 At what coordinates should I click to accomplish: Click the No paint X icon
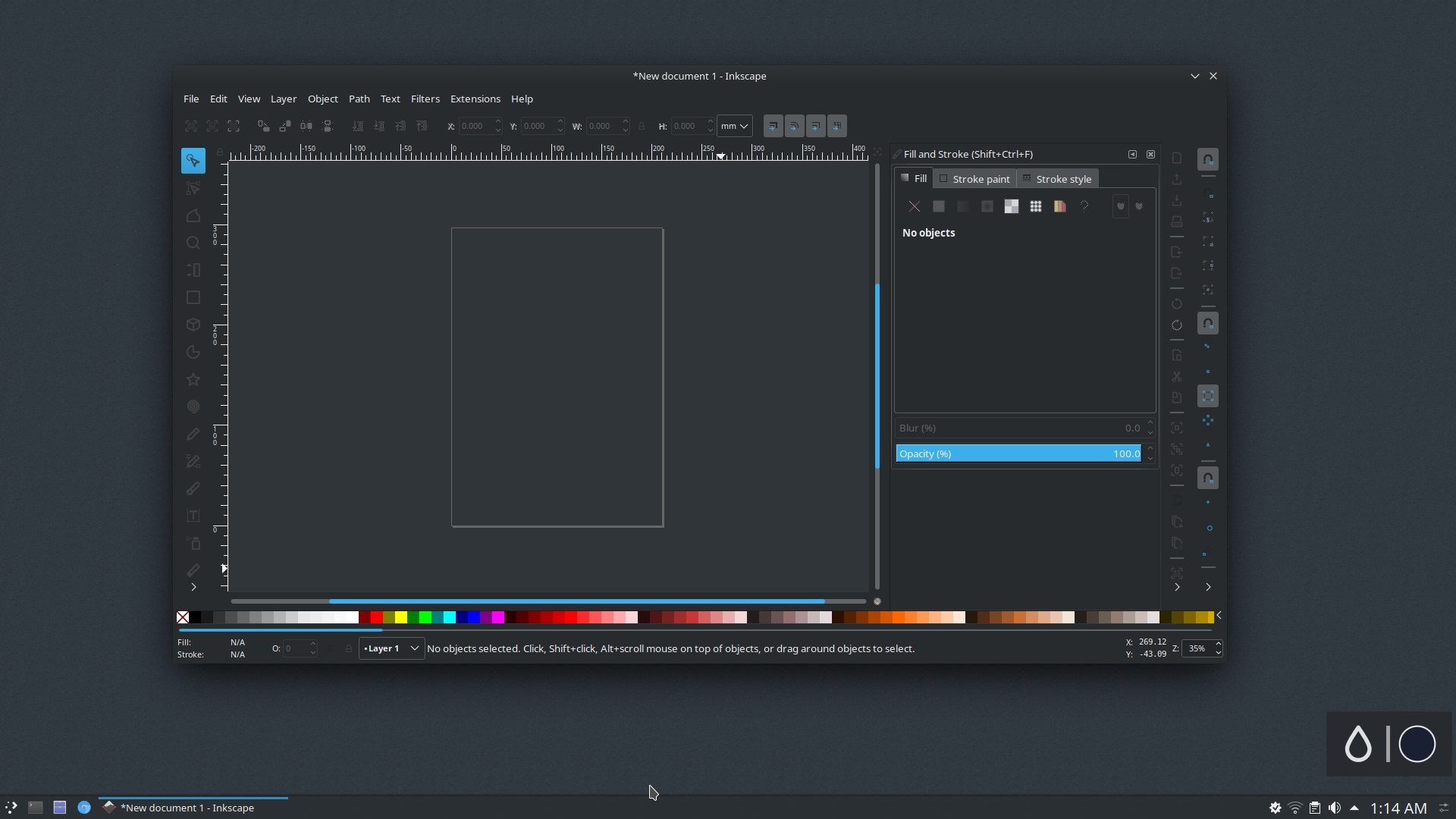click(x=915, y=206)
